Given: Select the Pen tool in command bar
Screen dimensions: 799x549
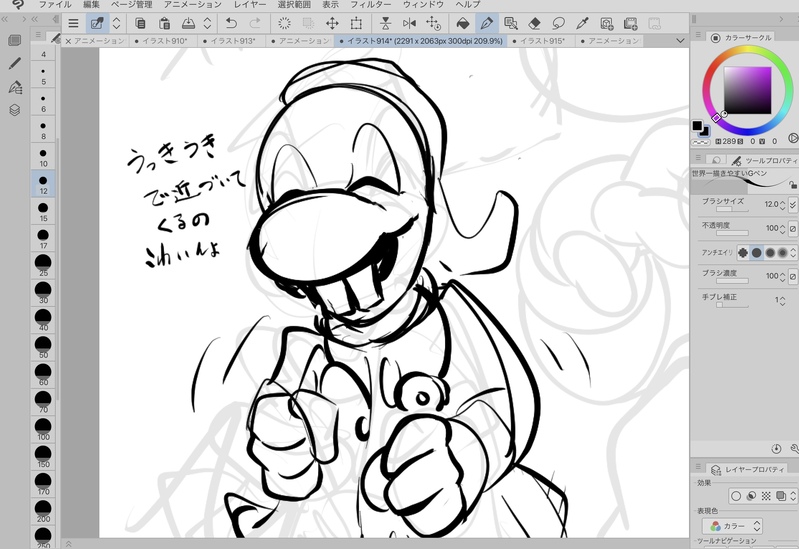Looking at the screenshot, I should coord(487,23).
